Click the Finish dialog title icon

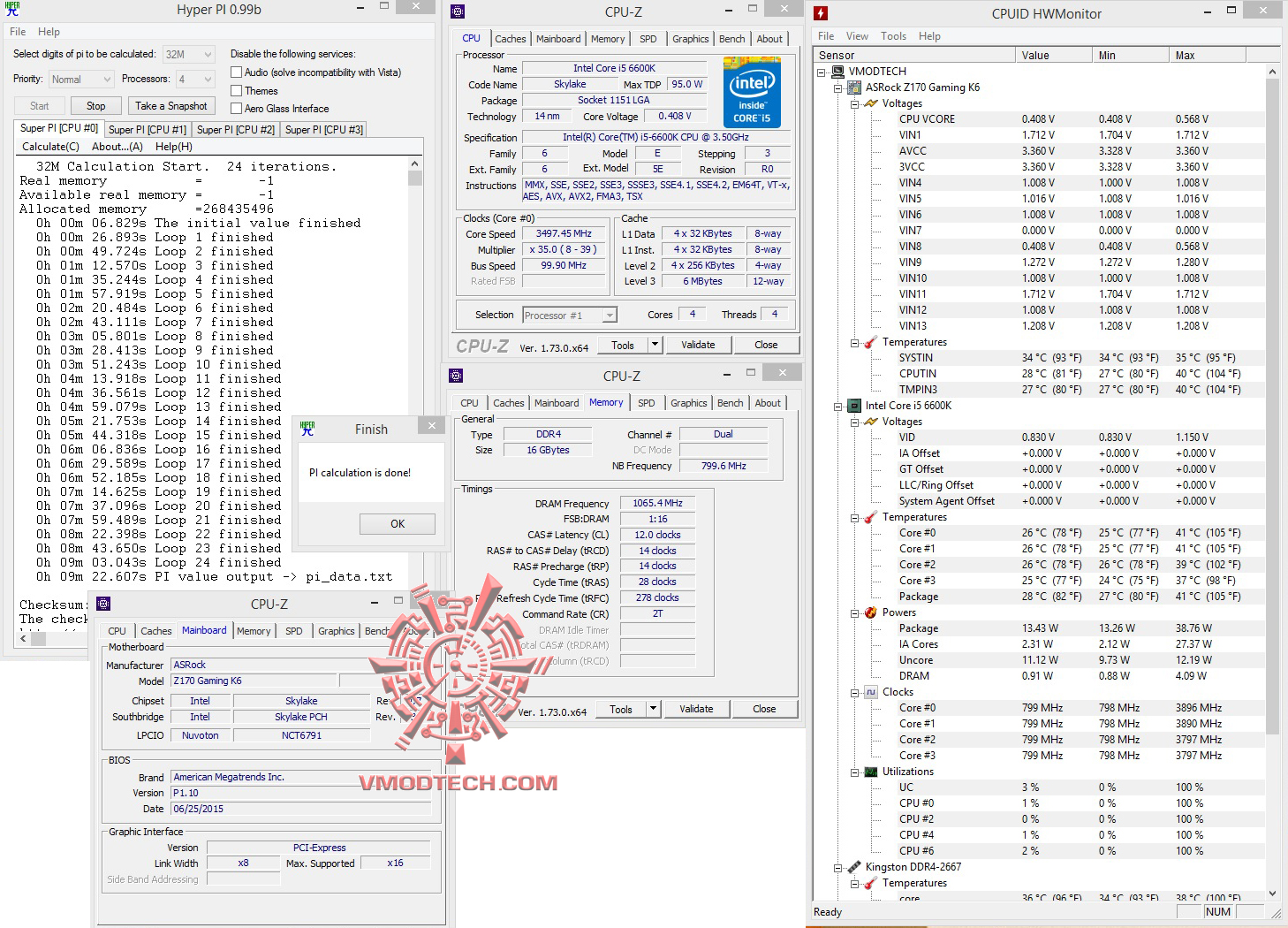(307, 429)
